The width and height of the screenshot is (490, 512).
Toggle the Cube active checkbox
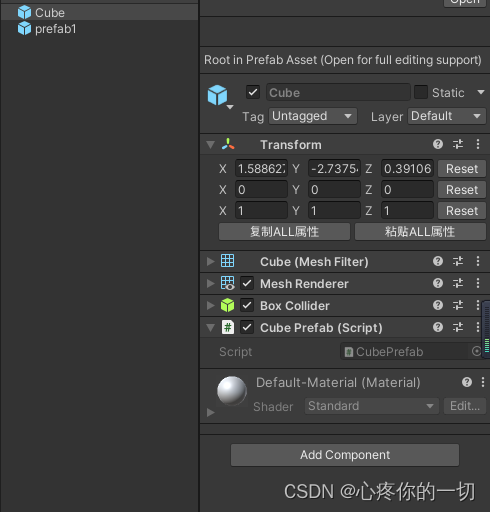[x=253, y=92]
